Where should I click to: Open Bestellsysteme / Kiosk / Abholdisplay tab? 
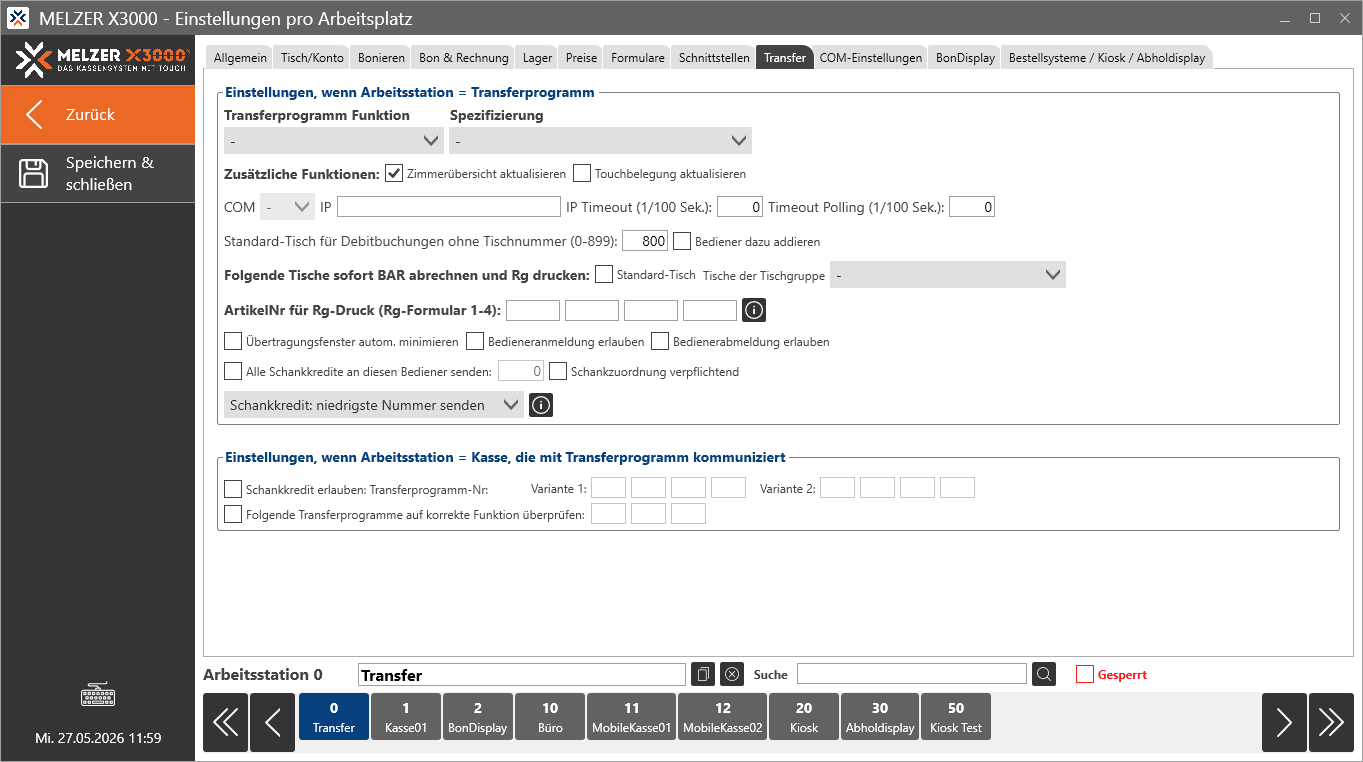click(1107, 58)
